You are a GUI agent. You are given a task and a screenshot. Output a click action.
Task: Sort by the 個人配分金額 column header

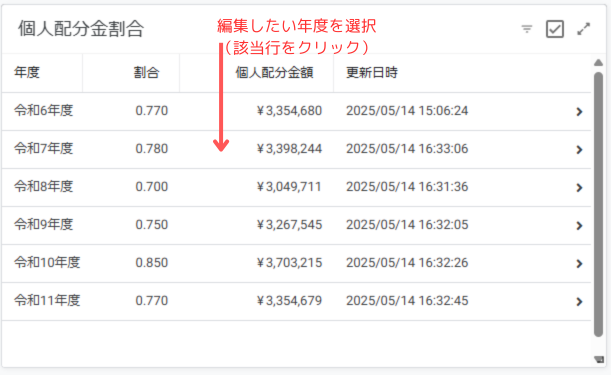(274, 73)
